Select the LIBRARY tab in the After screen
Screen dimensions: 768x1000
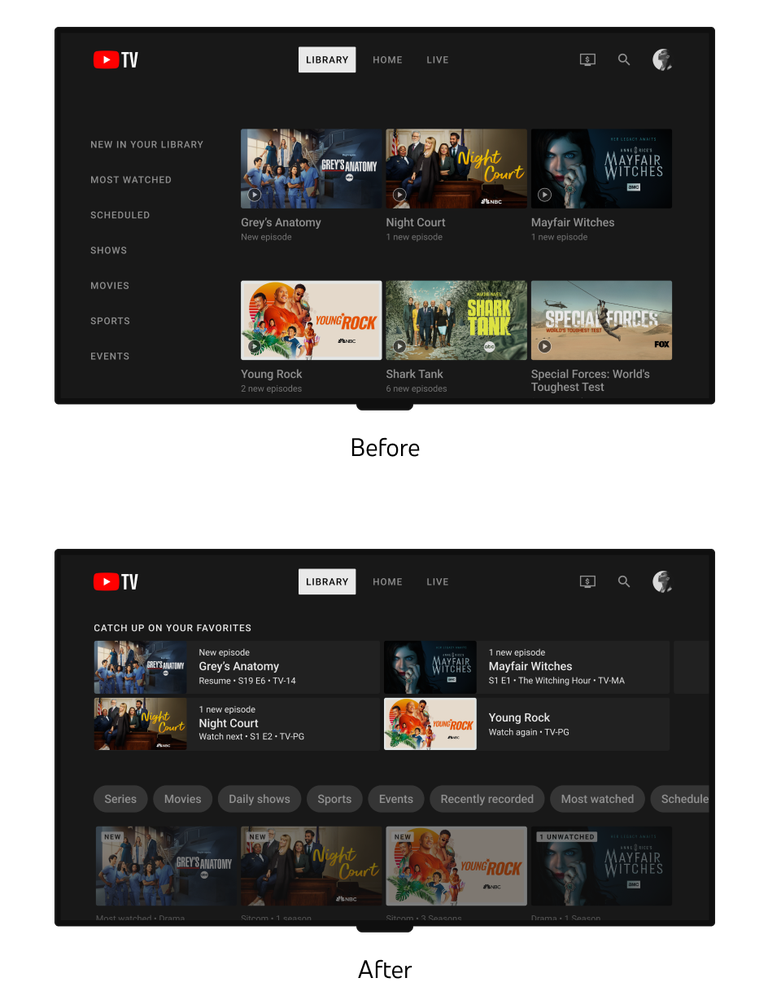pos(327,582)
